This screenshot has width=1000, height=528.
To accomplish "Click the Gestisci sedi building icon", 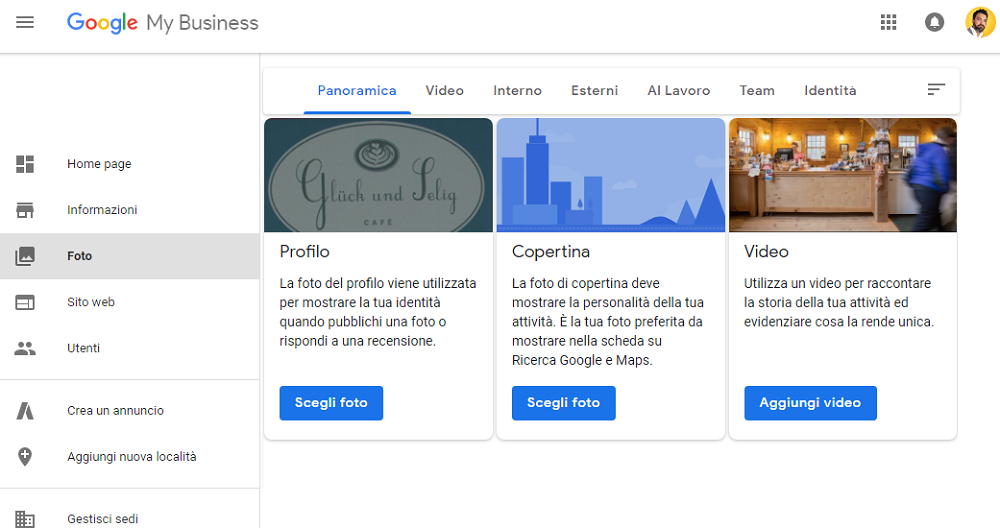I will pyautogui.click(x=25, y=519).
